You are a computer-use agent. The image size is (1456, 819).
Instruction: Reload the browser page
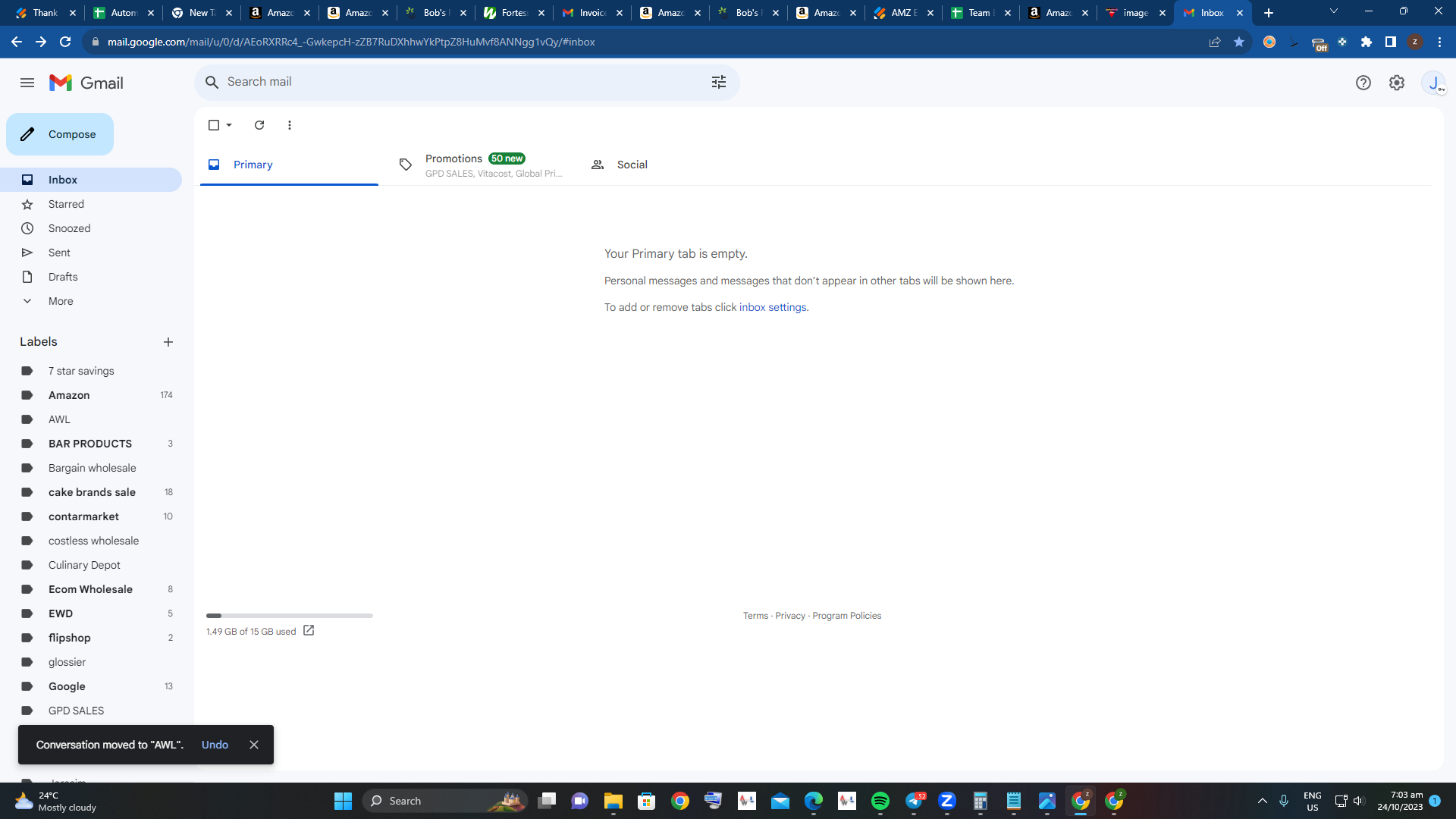click(x=65, y=42)
